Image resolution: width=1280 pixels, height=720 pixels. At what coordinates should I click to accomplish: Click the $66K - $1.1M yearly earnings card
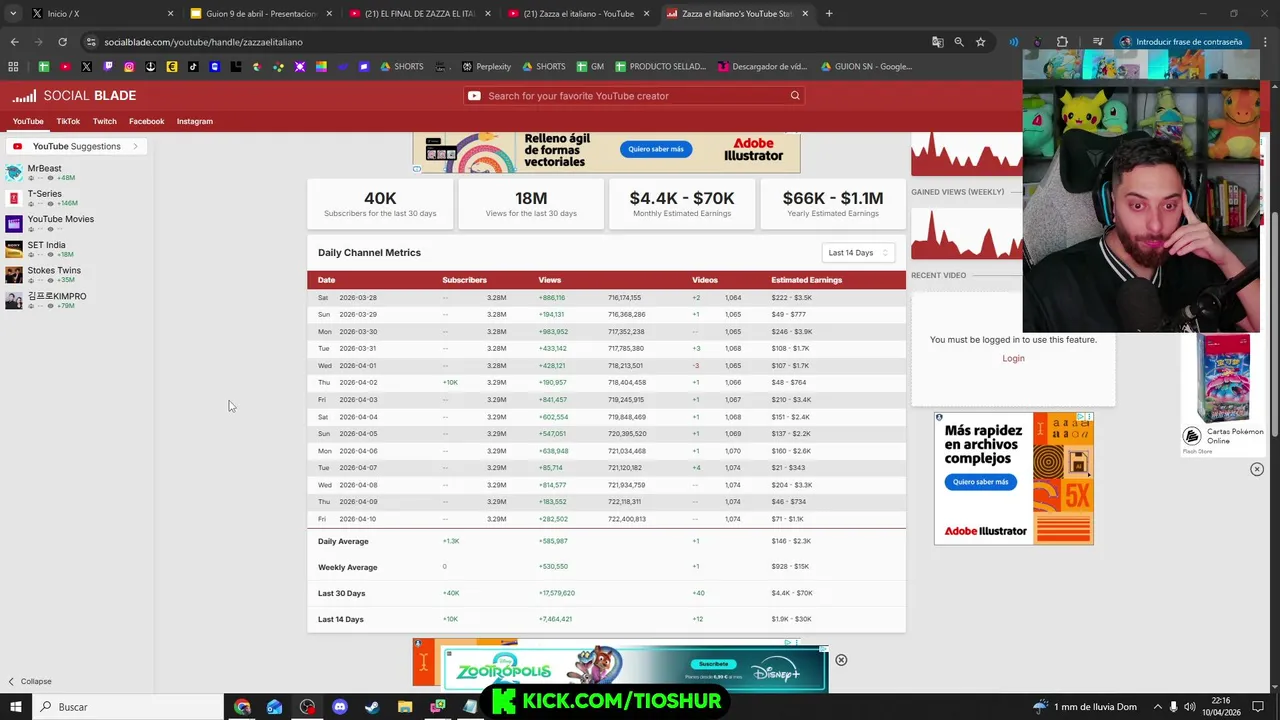832,204
